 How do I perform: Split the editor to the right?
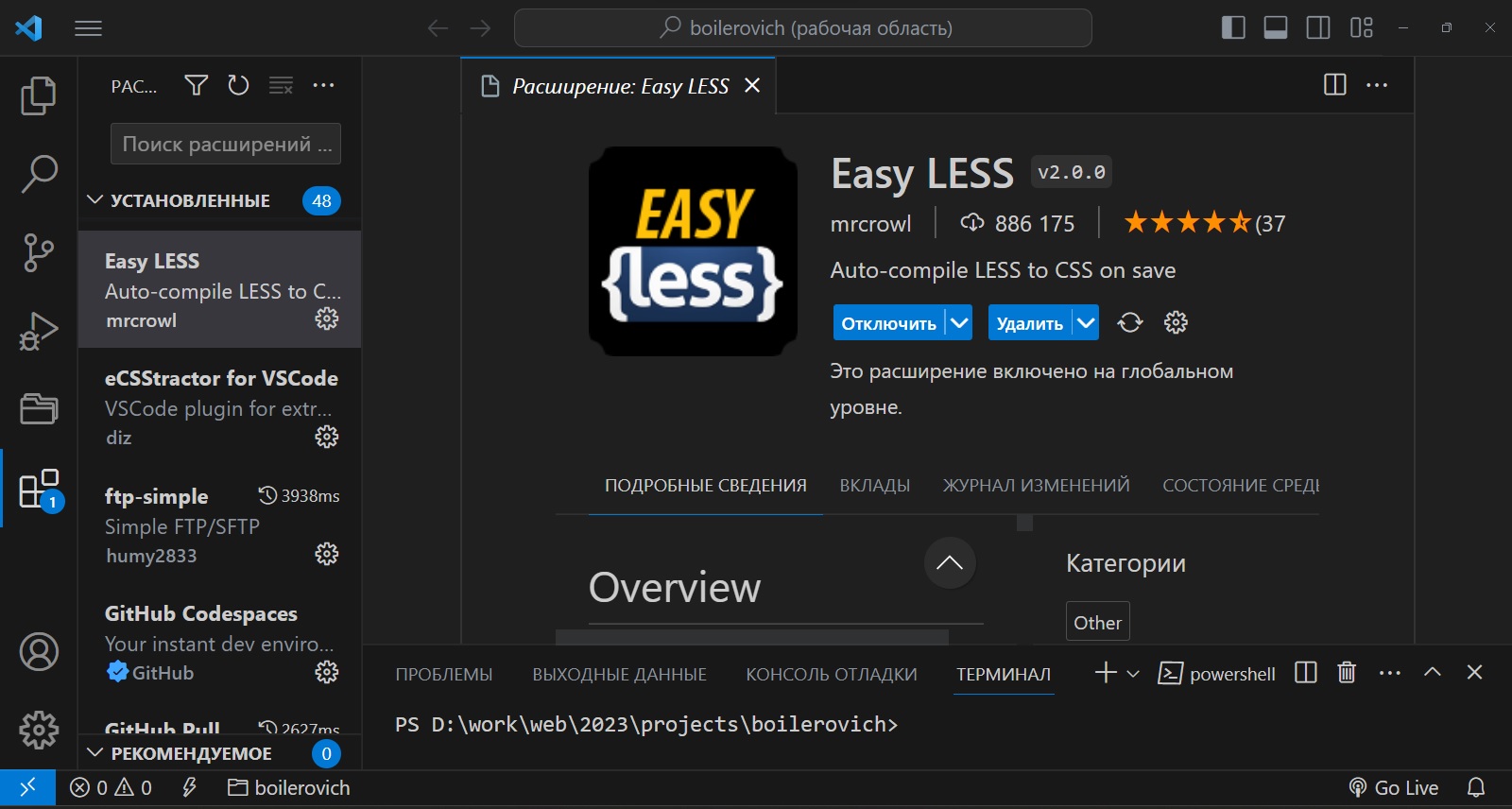click(x=1335, y=85)
